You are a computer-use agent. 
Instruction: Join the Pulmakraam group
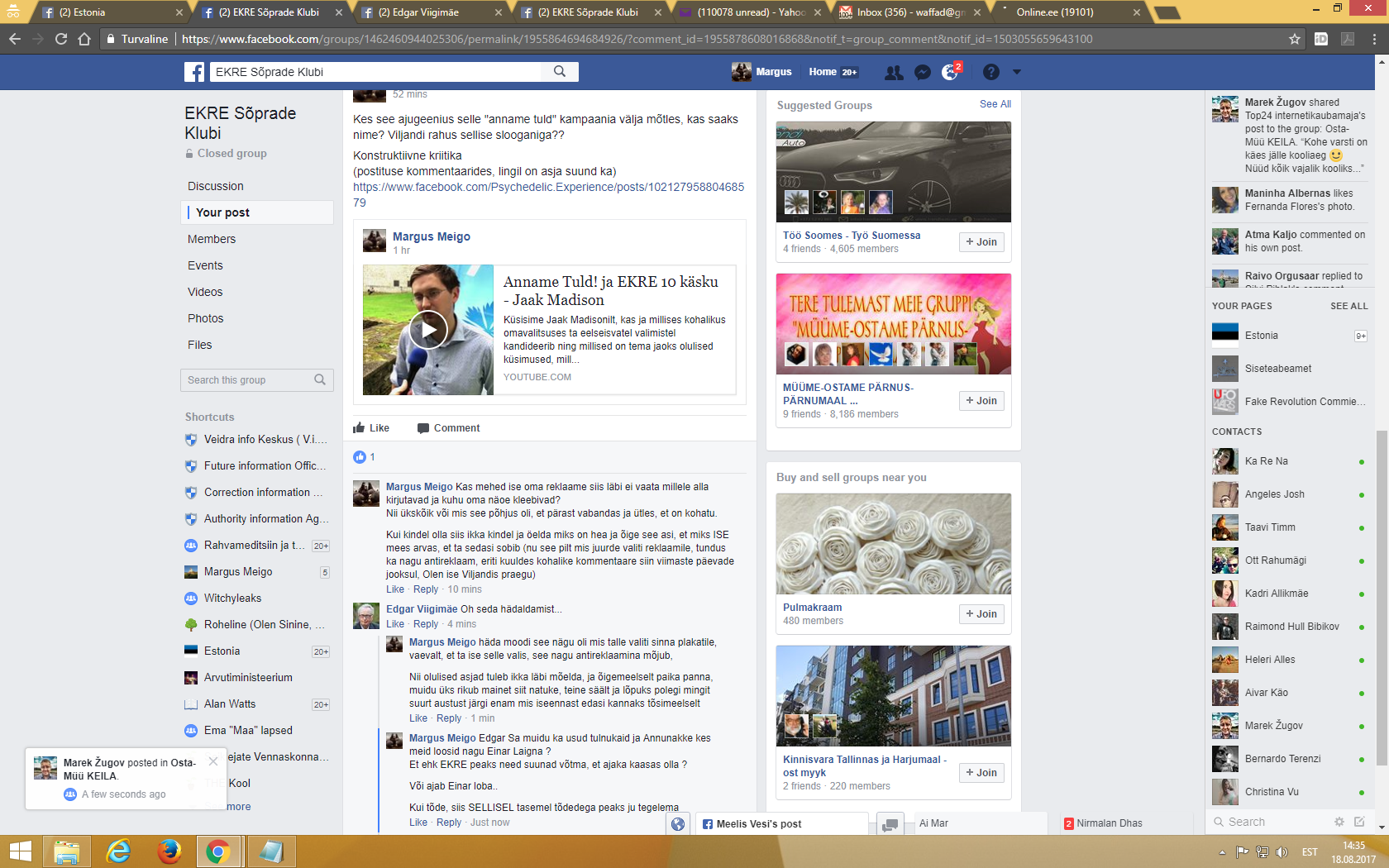(x=981, y=614)
